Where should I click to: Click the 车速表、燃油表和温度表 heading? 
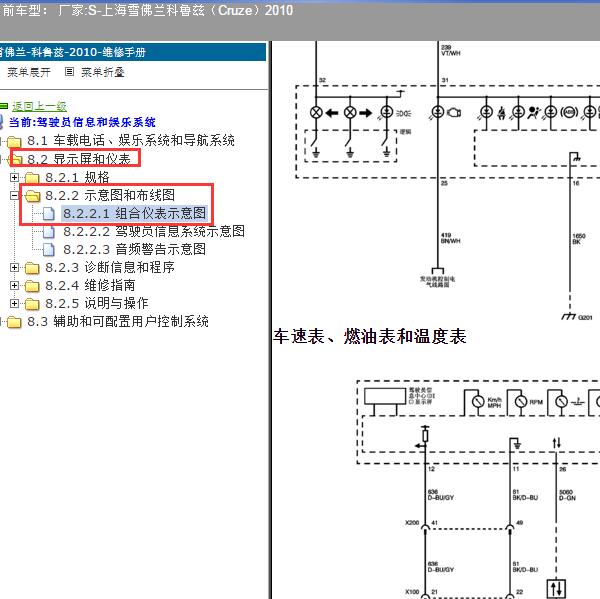click(x=370, y=336)
